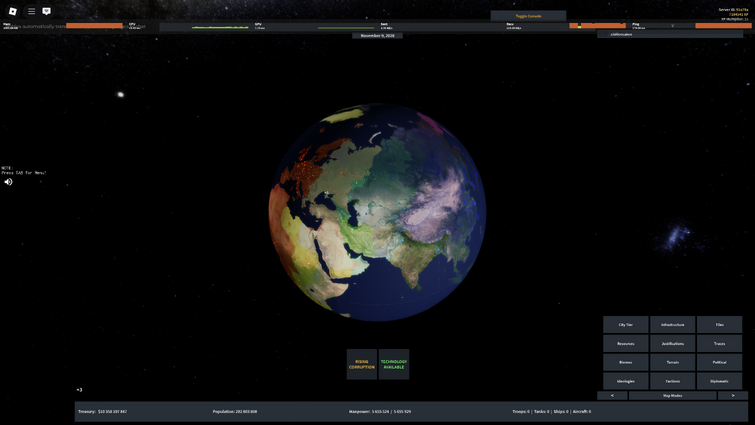Screen dimensions: 755x425
Task: Switch to Biomes map mode
Action: pos(625,362)
